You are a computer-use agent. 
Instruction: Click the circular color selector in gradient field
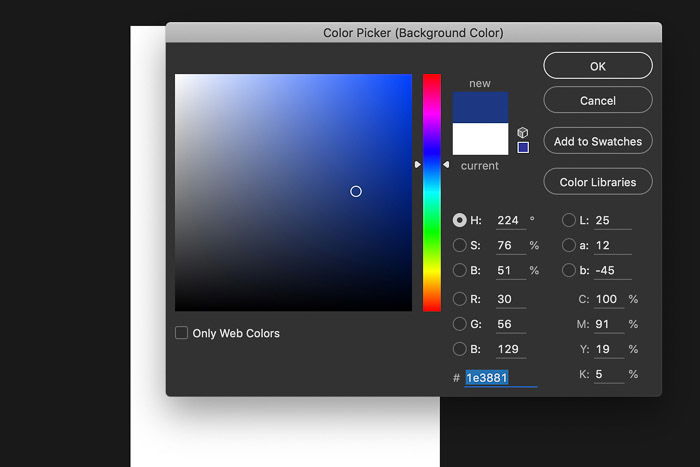(x=356, y=192)
